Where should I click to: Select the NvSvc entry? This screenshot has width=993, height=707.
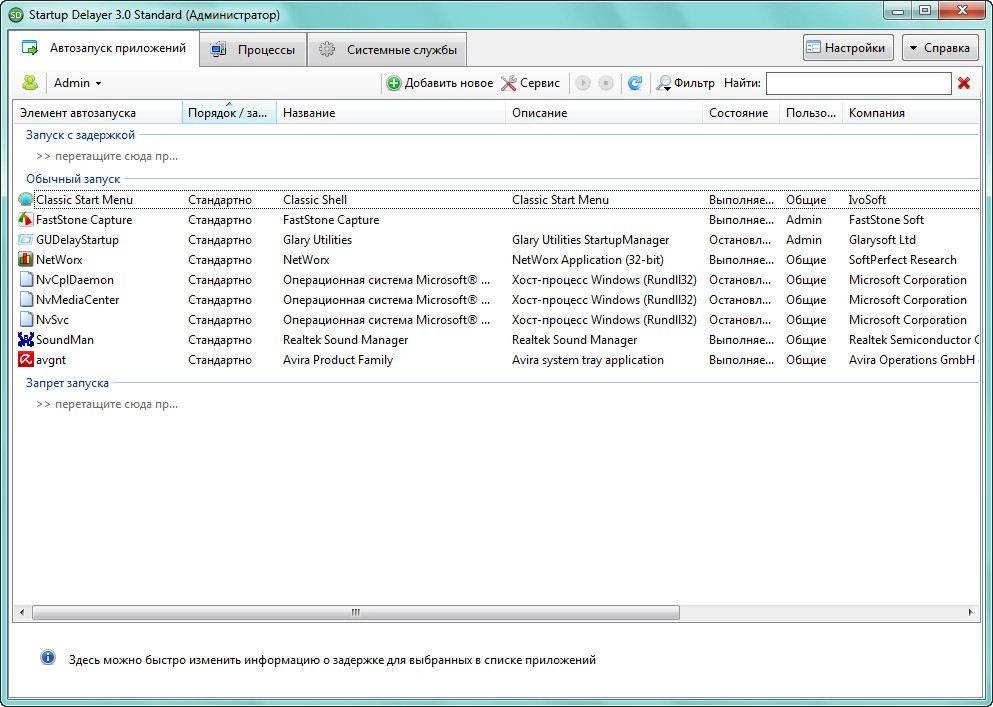(496, 319)
